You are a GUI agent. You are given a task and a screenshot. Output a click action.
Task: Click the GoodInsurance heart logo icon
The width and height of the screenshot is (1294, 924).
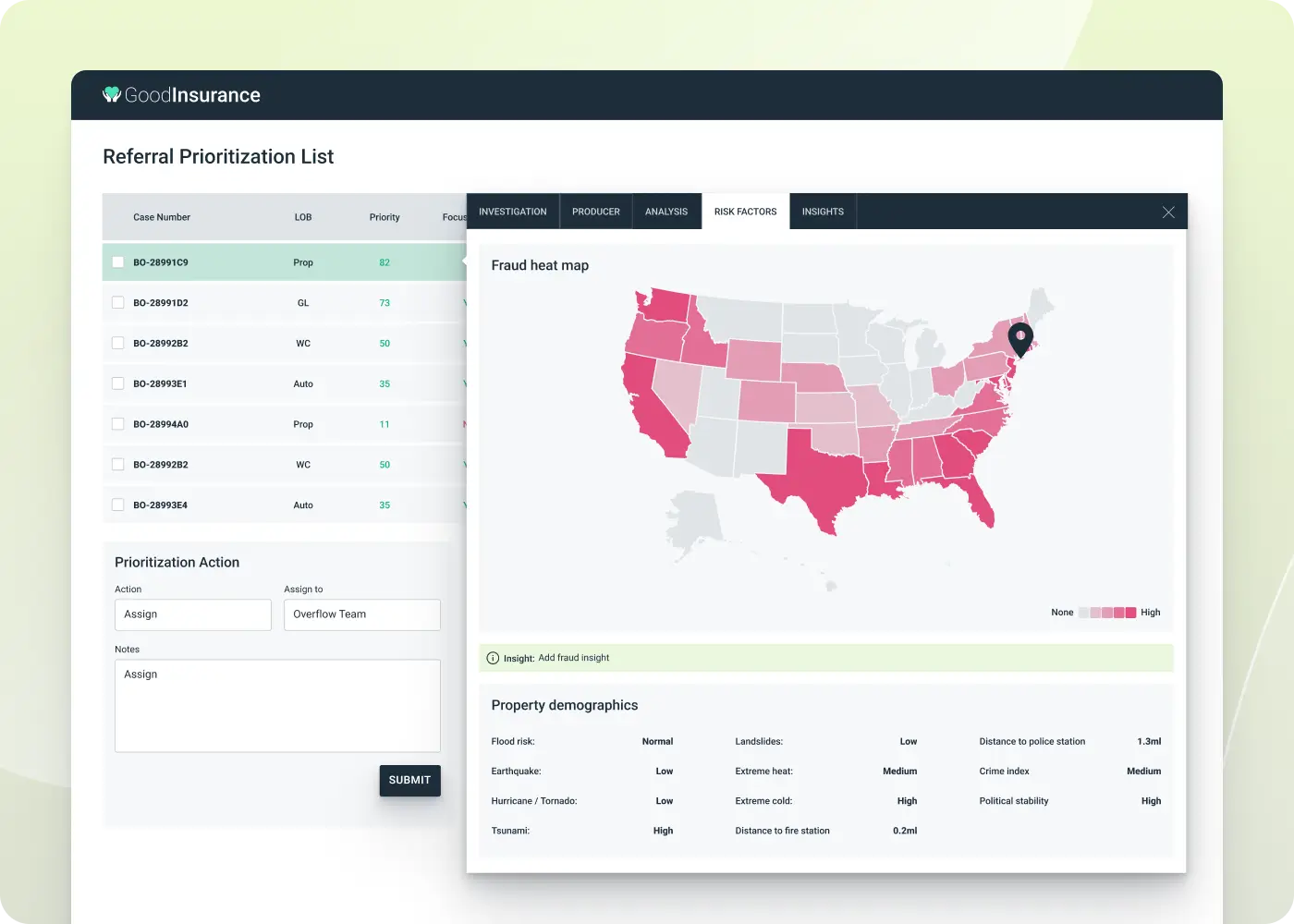pyautogui.click(x=112, y=94)
